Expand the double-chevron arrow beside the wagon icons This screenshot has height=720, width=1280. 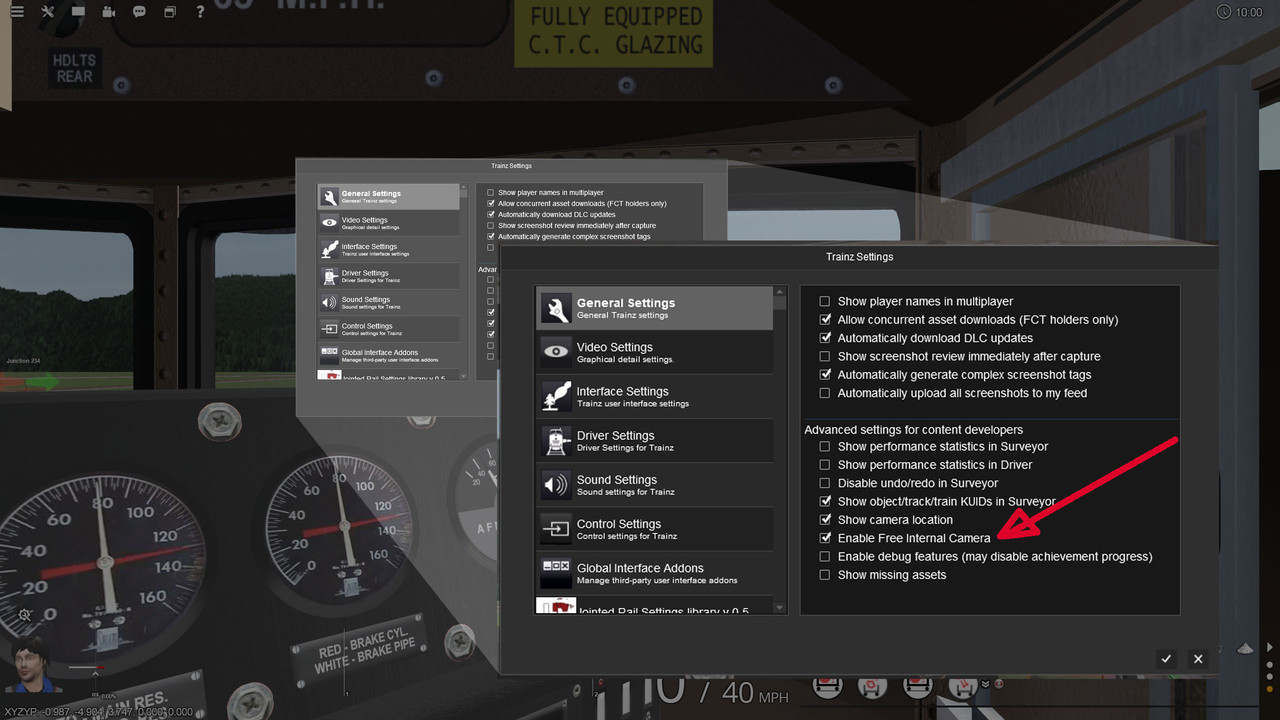(x=985, y=684)
